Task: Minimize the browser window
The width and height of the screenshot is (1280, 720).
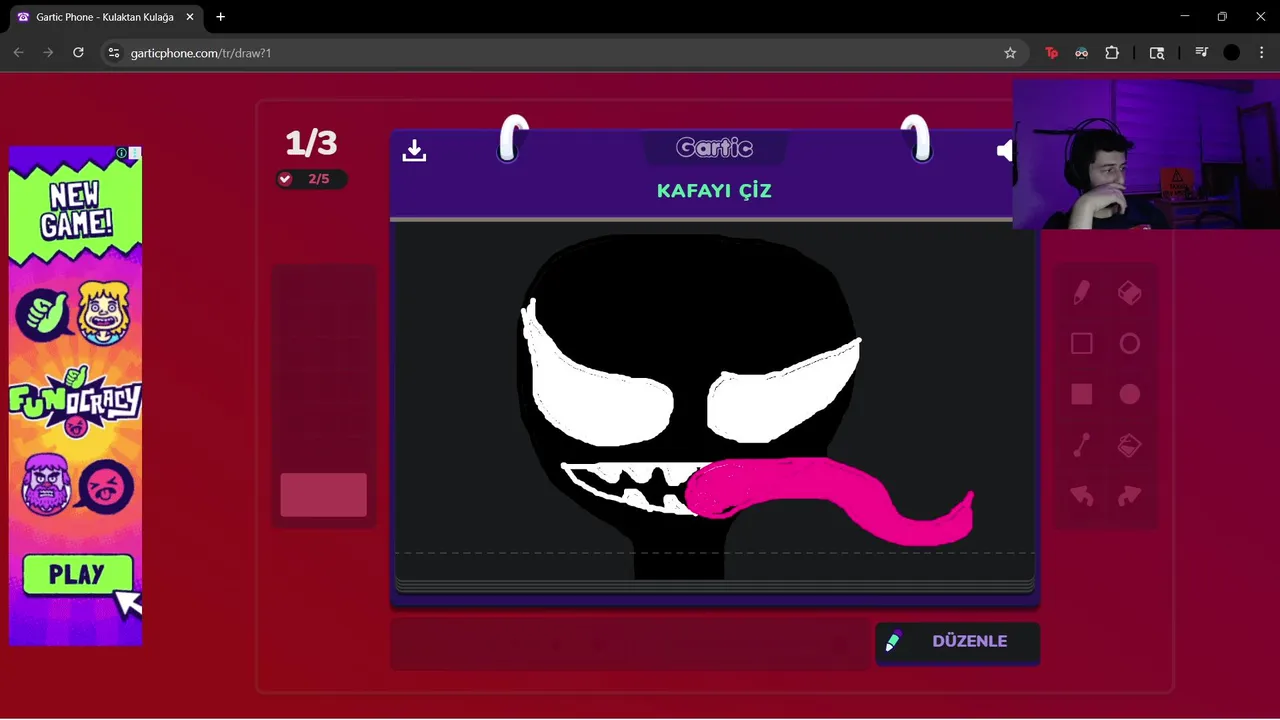Action: 1185,16
